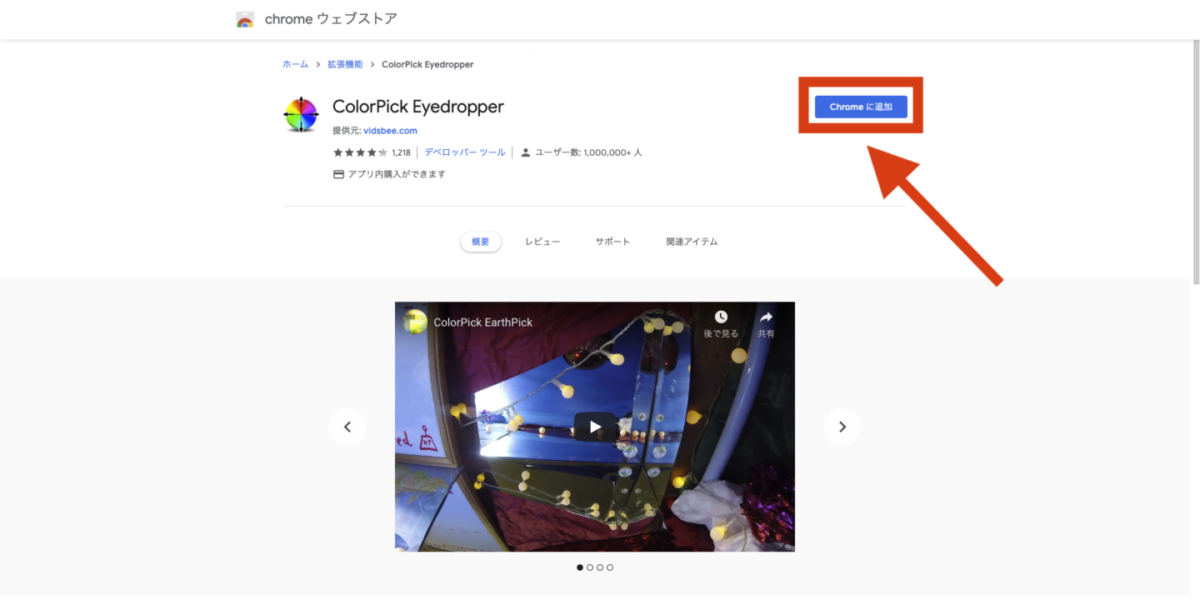Click the ColorPick Eyedropper extension heading

pyautogui.click(x=418, y=107)
